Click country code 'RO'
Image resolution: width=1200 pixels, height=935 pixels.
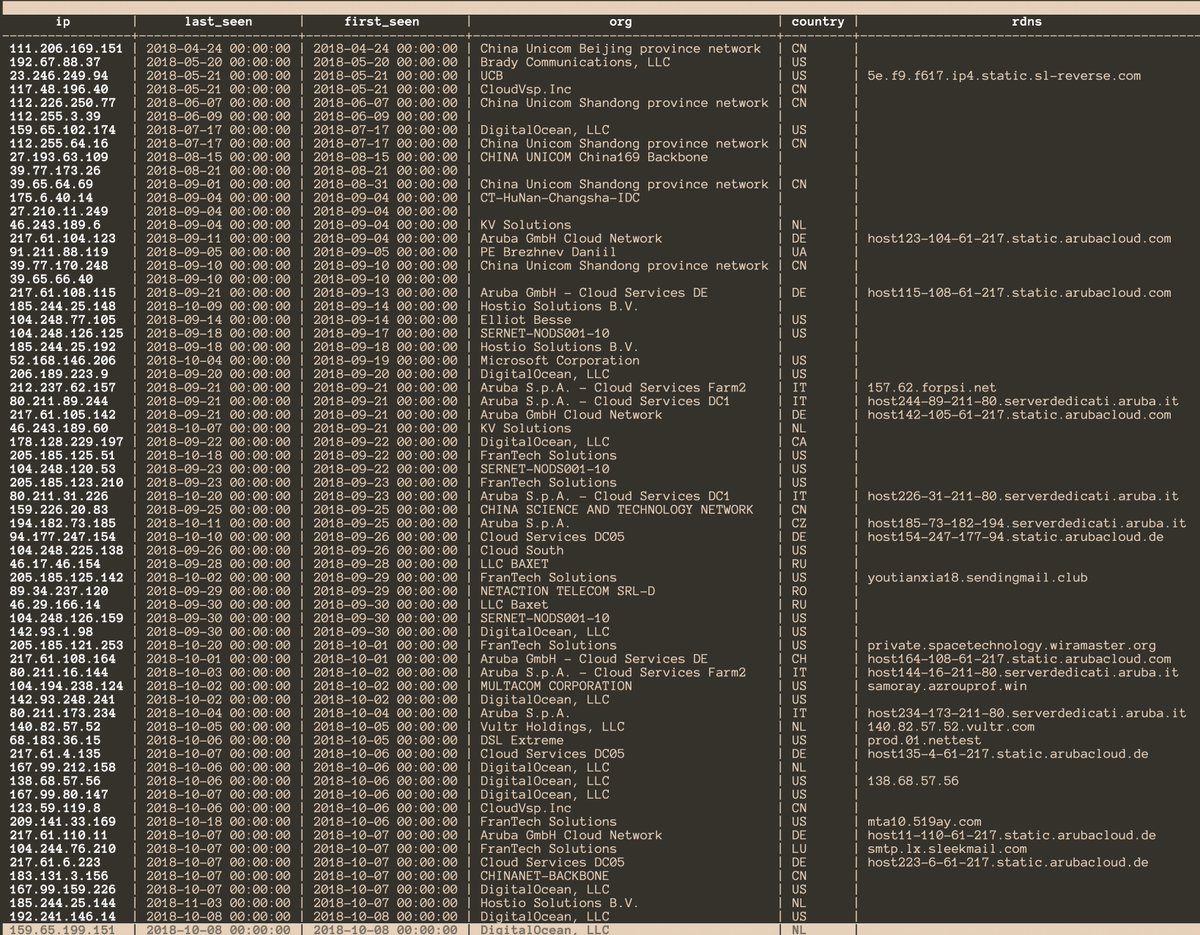(x=799, y=591)
